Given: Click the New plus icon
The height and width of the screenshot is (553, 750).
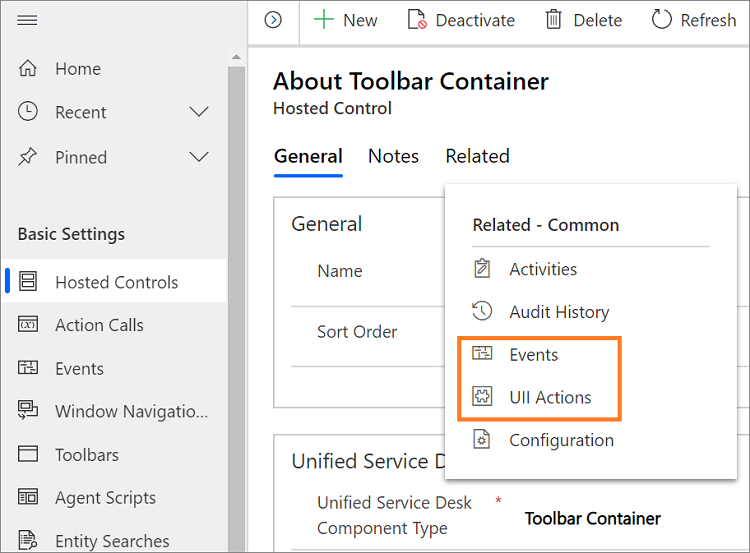Looking at the screenshot, I should 324,20.
